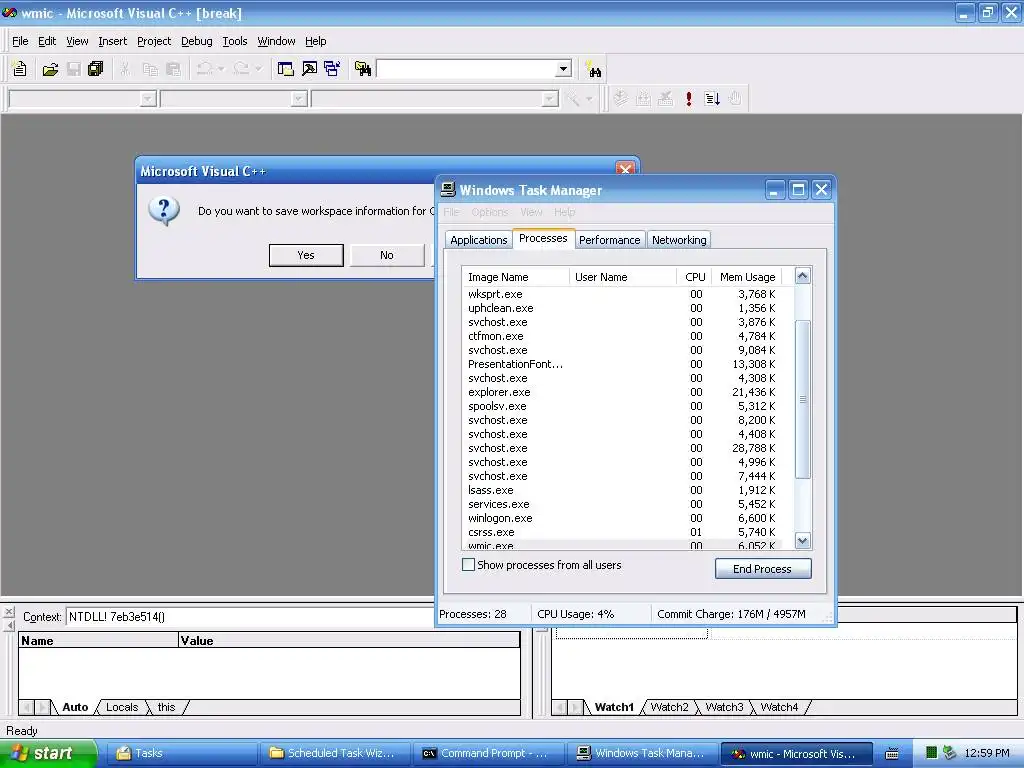1024x768 pixels.
Task: Click the process list scroll down arrow
Action: click(803, 541)
